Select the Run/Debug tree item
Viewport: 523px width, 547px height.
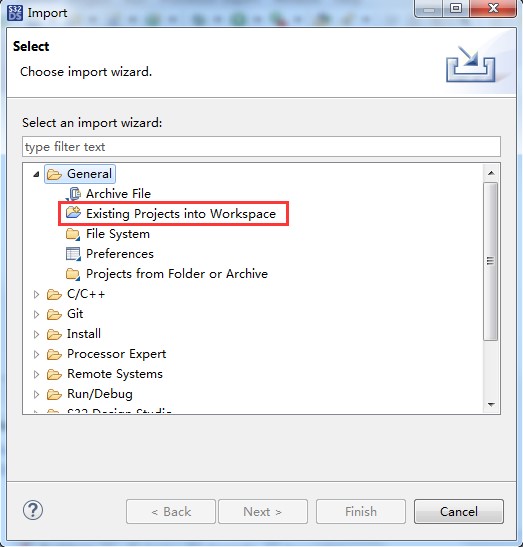tap(100, 394)
